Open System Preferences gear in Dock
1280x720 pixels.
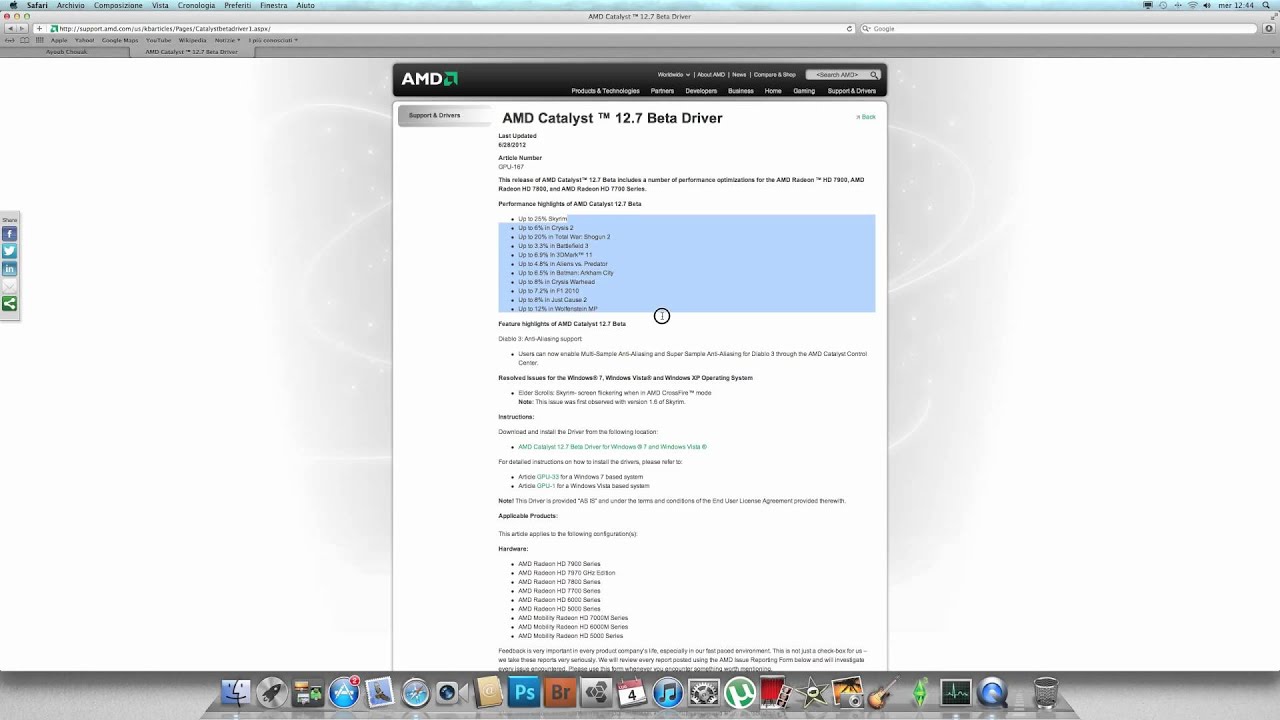(704, 692)
